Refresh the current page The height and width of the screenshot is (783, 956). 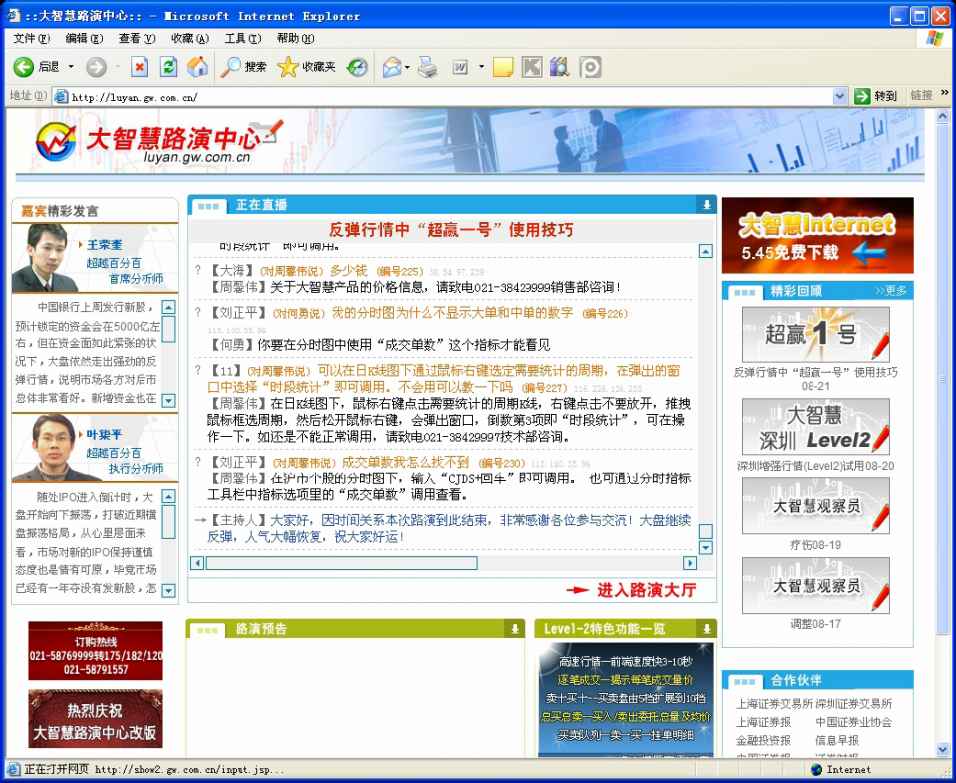point(169,66)
